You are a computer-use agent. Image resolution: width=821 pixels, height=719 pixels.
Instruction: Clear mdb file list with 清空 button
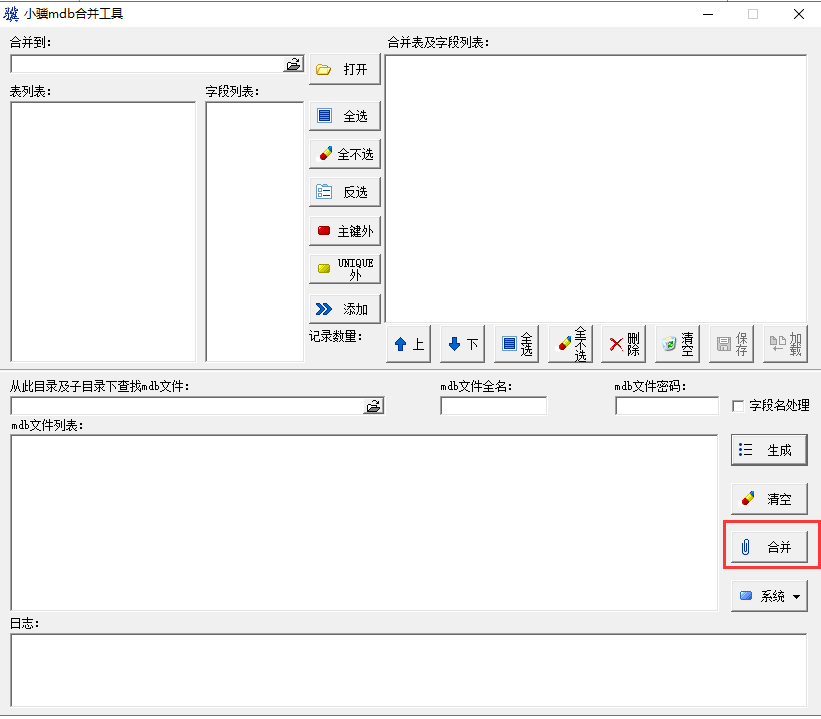click(x=769, y=499)
